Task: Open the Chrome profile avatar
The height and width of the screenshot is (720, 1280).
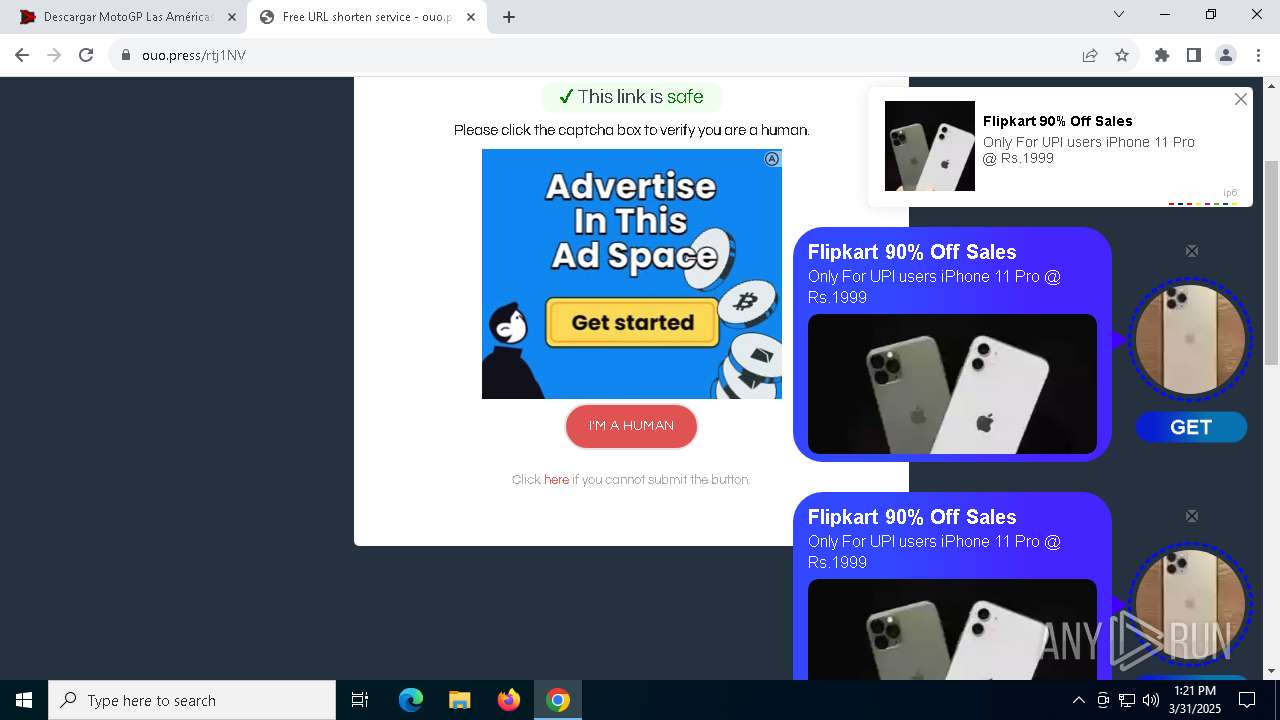Action: (x=1226, y=55)
